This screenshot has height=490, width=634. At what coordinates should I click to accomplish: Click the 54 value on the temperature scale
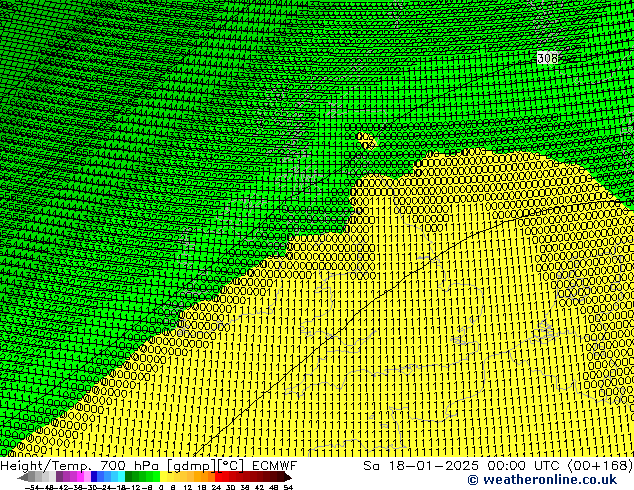click(x=288, y=488)
